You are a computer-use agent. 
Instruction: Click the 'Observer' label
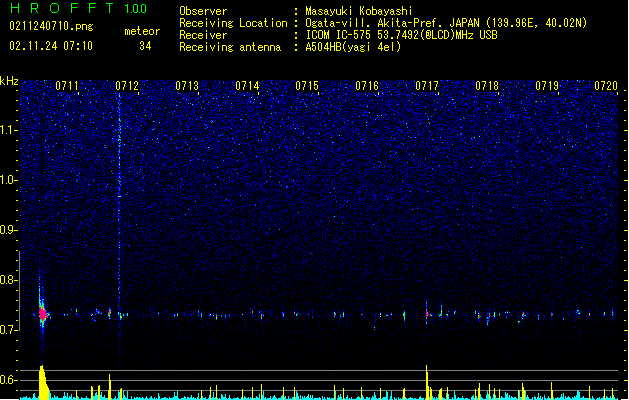coord(203,11)
